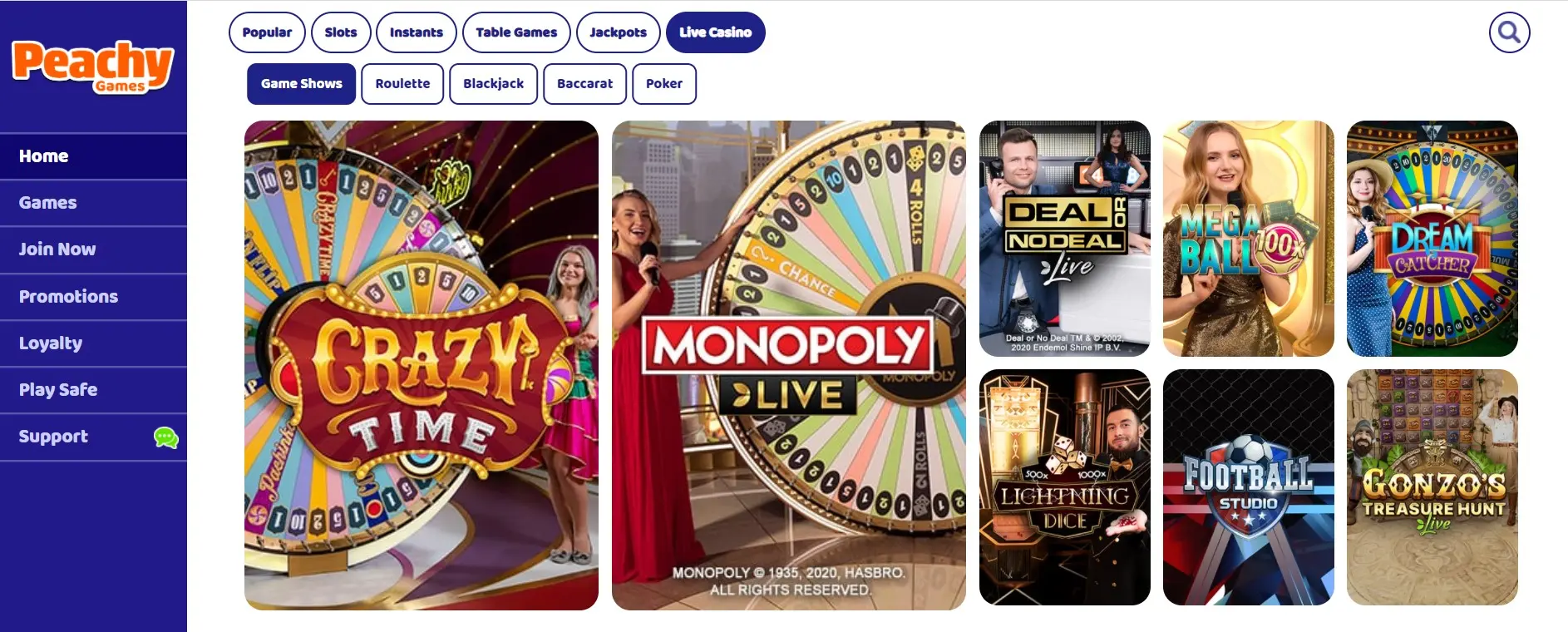Screen dimensions: 1568x632
Task: Launch Lightning Dice game
Action: pyautogui.click(x=1065, y=487)
